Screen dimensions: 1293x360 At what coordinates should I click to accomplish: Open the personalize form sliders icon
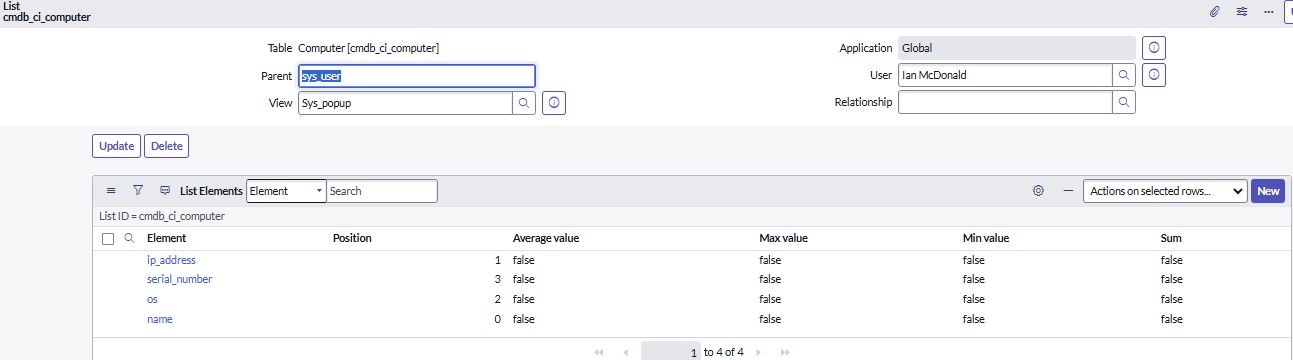point(1242,12)
